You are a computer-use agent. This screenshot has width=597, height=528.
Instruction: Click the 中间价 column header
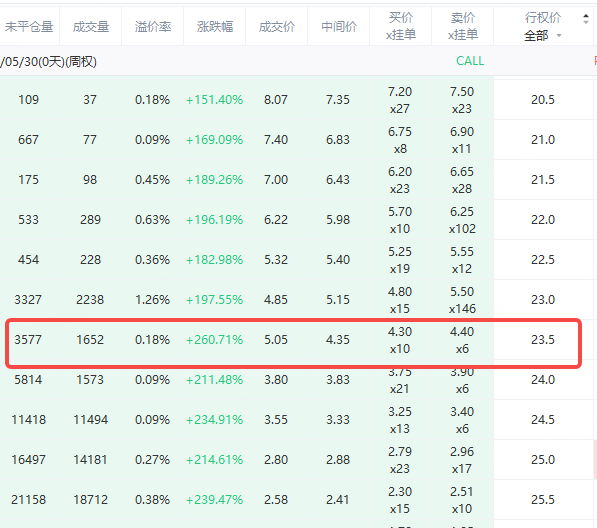tap(338, 27)
